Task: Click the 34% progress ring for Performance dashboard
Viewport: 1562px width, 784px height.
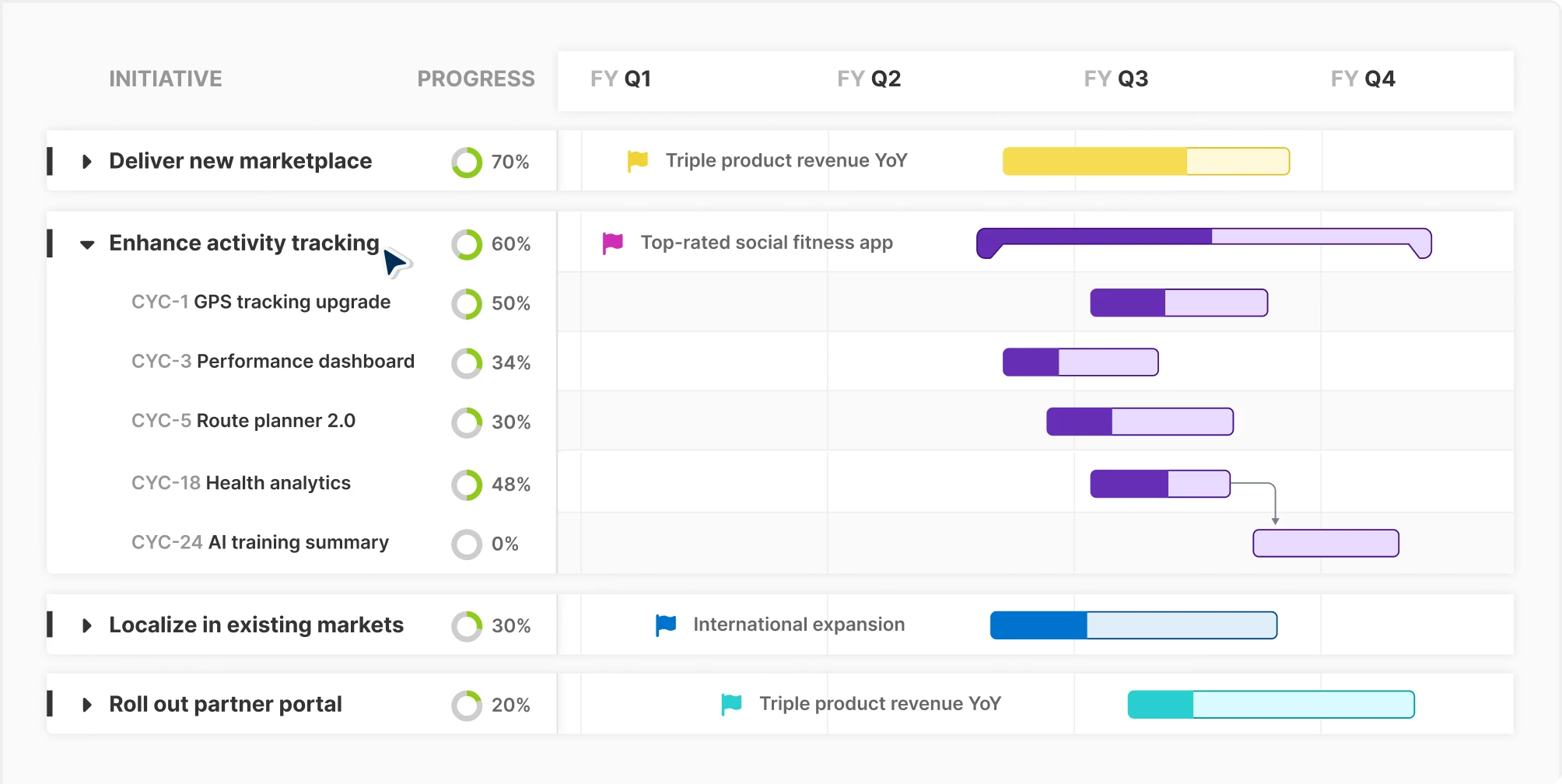Action: pos(466,362)
